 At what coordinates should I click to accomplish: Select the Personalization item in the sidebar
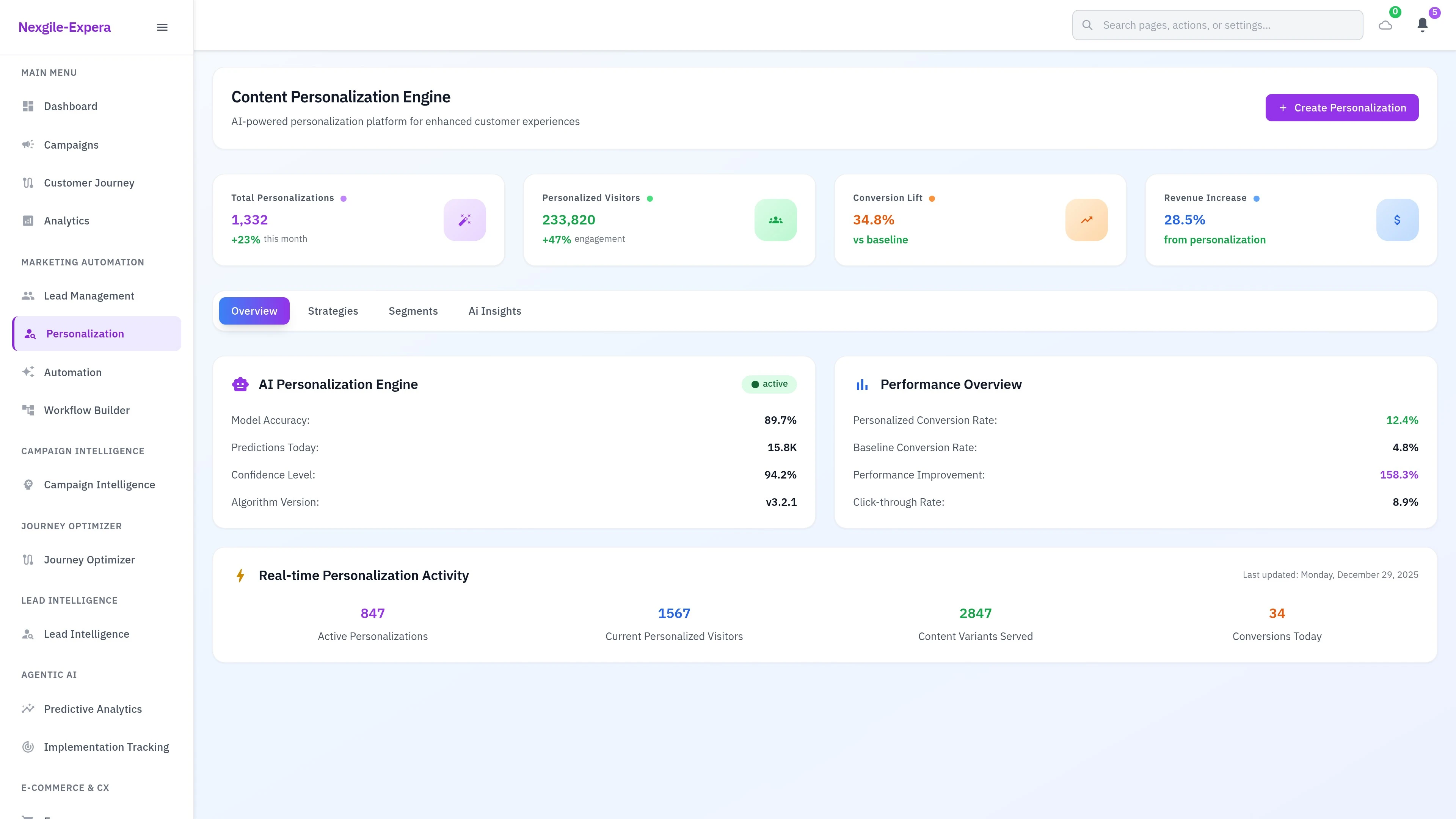[x=85, y=334]
